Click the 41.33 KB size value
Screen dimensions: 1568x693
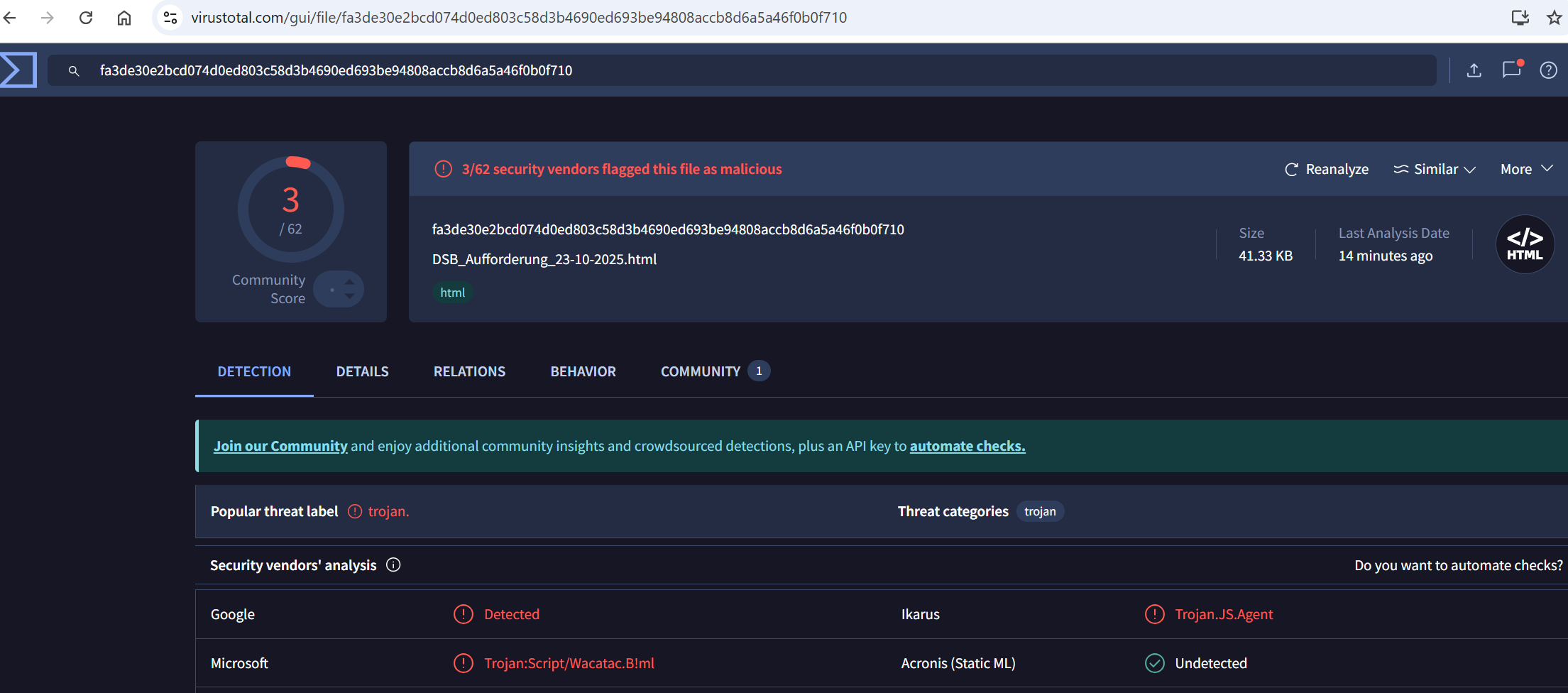click(x=1266, y=256)
